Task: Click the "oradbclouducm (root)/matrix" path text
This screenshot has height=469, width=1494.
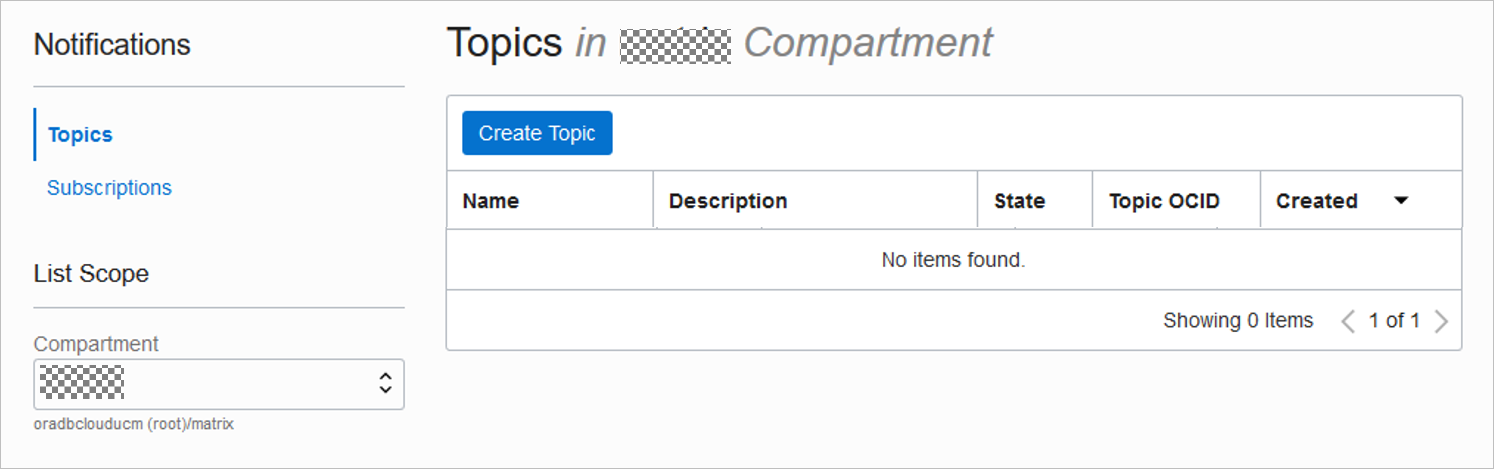Action: pos(134,424)
